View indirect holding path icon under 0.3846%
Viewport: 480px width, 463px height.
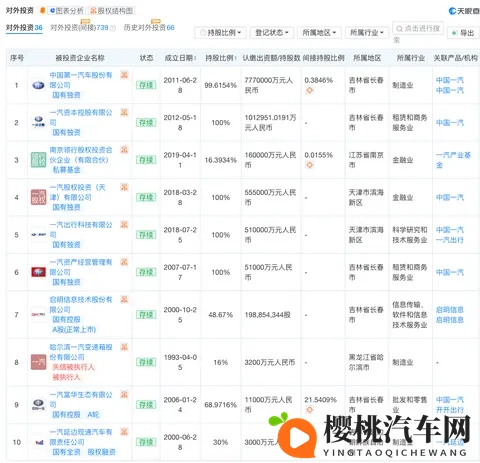[309, 90]
